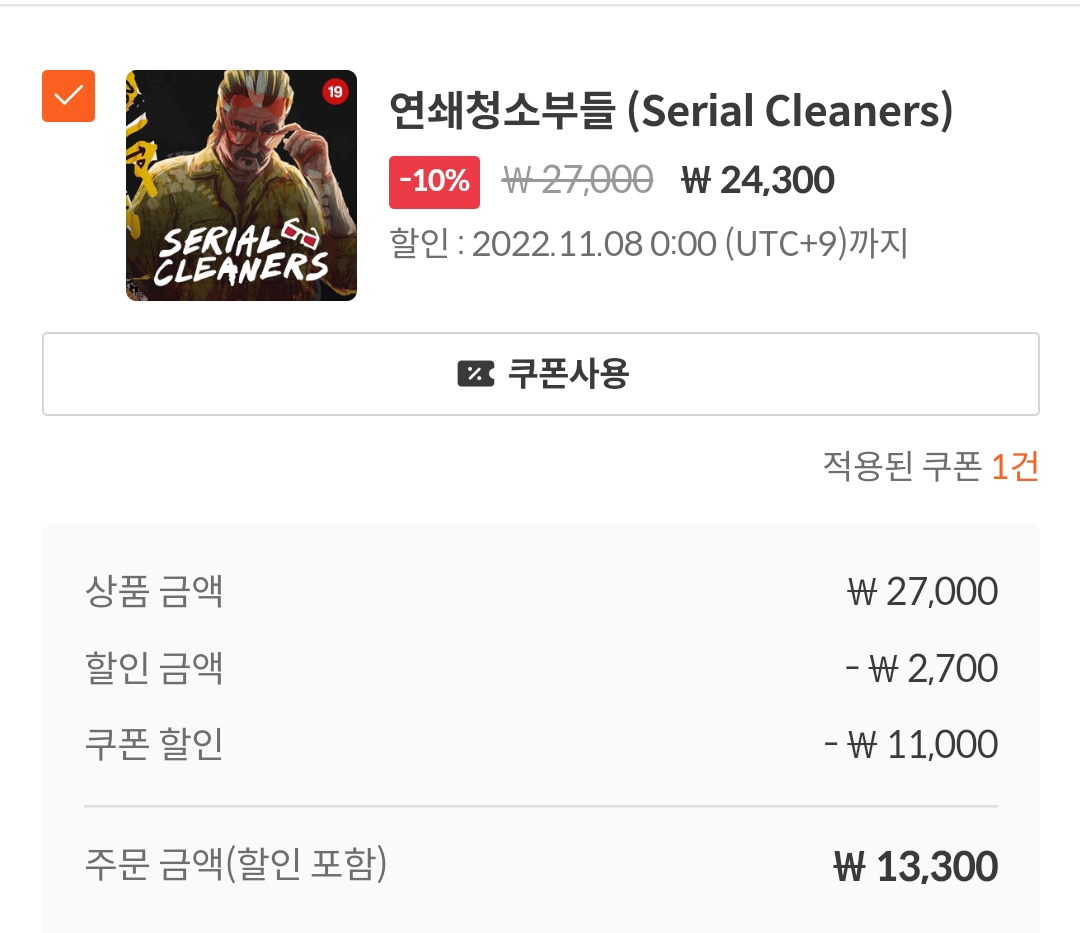Uncheck the Serial Cleaners item checkbox
This screenshot has height=933, width=1080.
[x=68, y=96]
